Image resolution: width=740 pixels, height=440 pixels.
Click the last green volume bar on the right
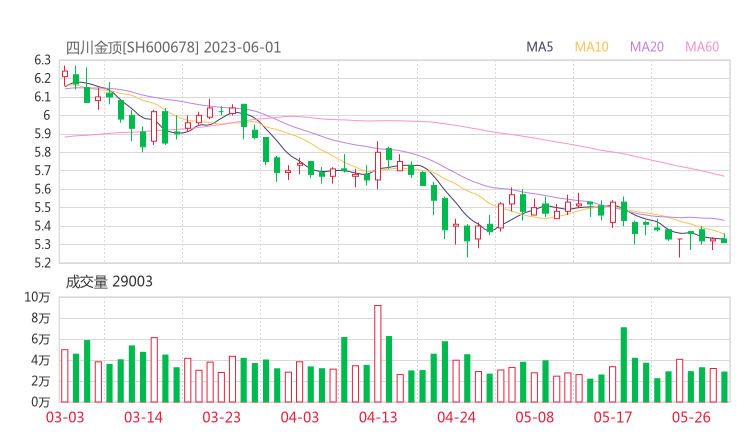(724, 387)
